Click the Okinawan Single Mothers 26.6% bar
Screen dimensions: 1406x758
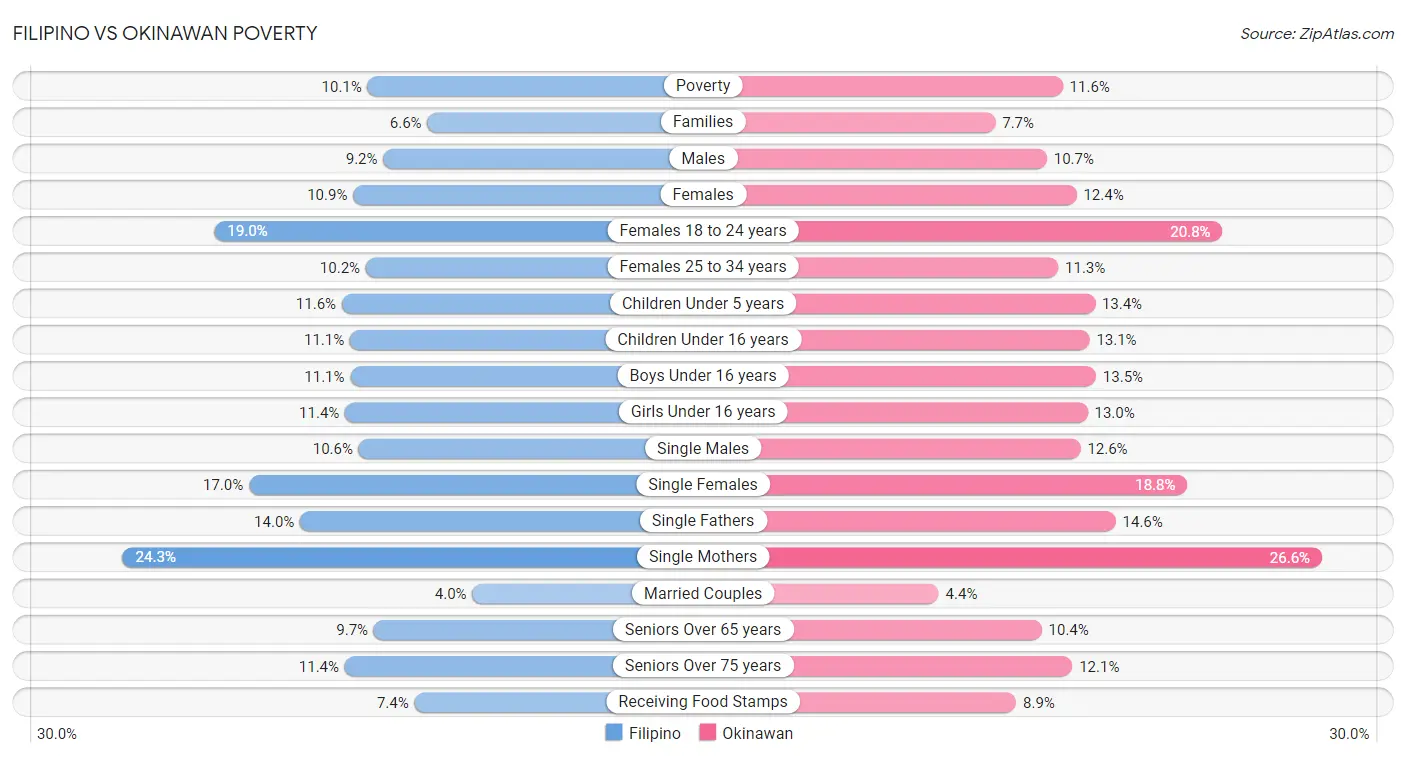pos(1012,557)
